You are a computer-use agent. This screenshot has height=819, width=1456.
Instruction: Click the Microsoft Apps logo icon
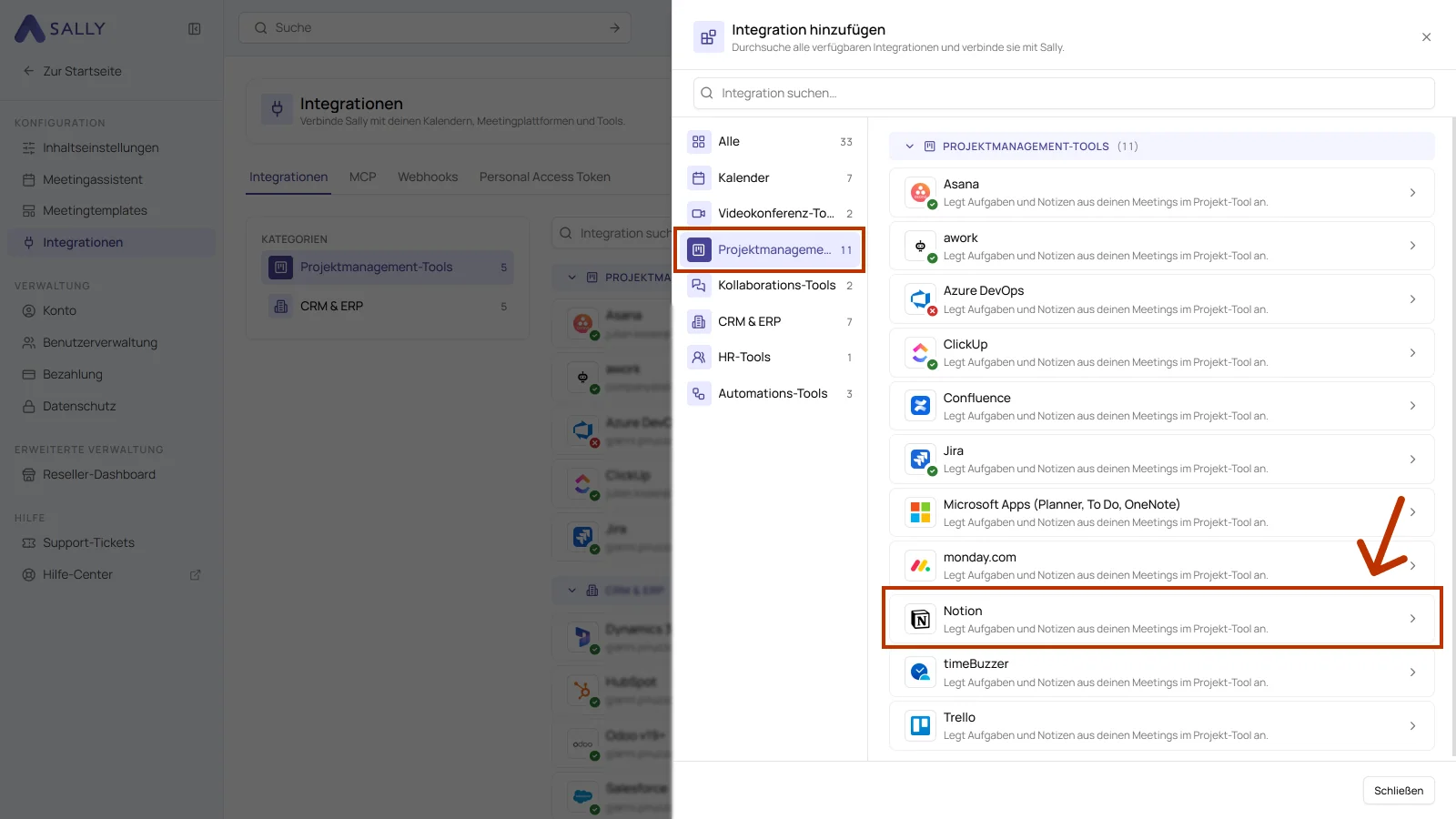pyautogui.click(x=920, y=512)
